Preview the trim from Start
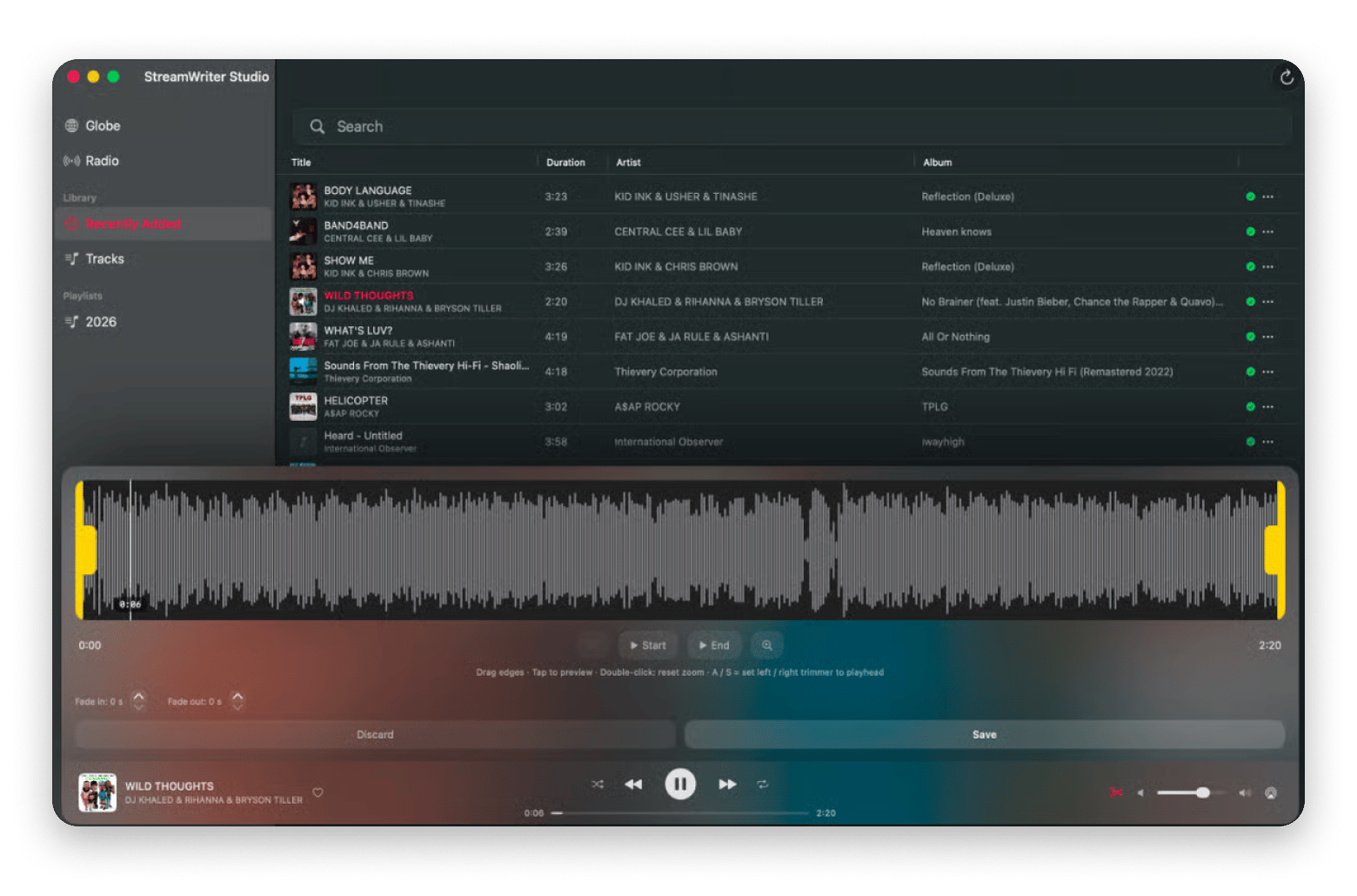1357x896 pixels. pyautogui.click(x=649, y=645)
